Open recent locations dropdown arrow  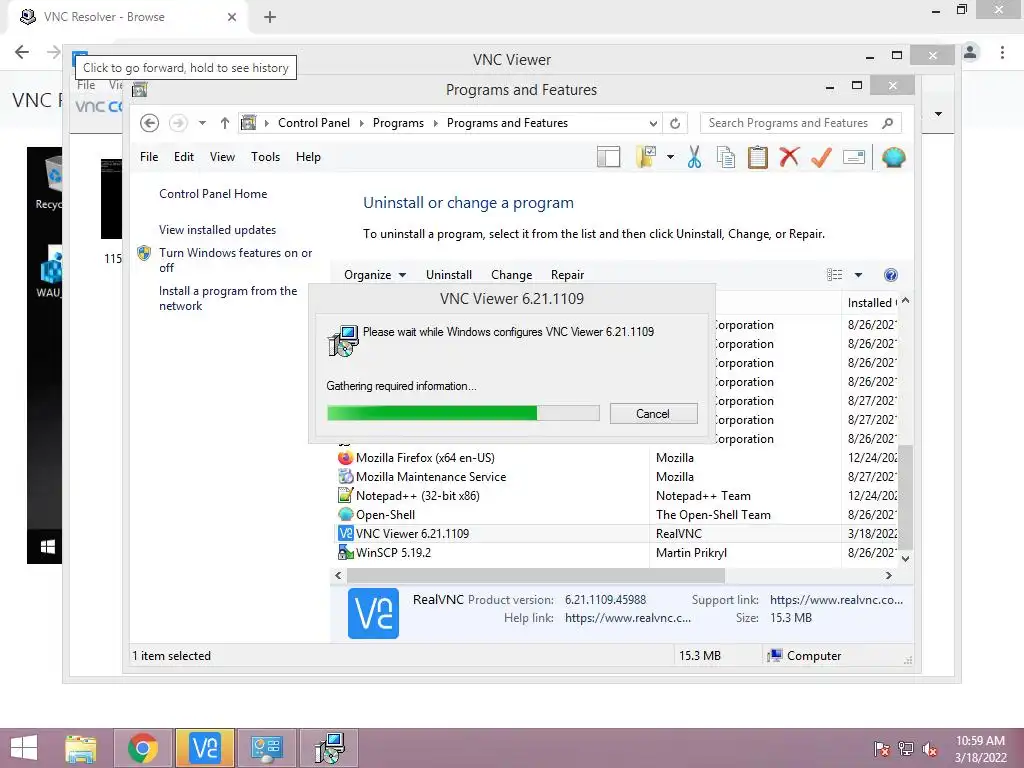[202, 123]
